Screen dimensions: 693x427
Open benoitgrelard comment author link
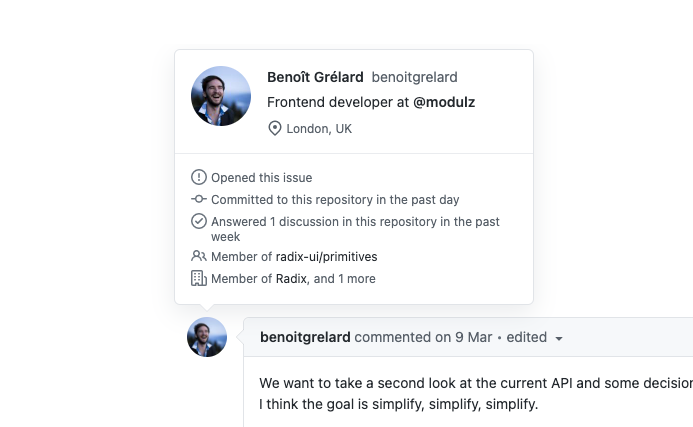pyautogui.click(x=305, y=337)
